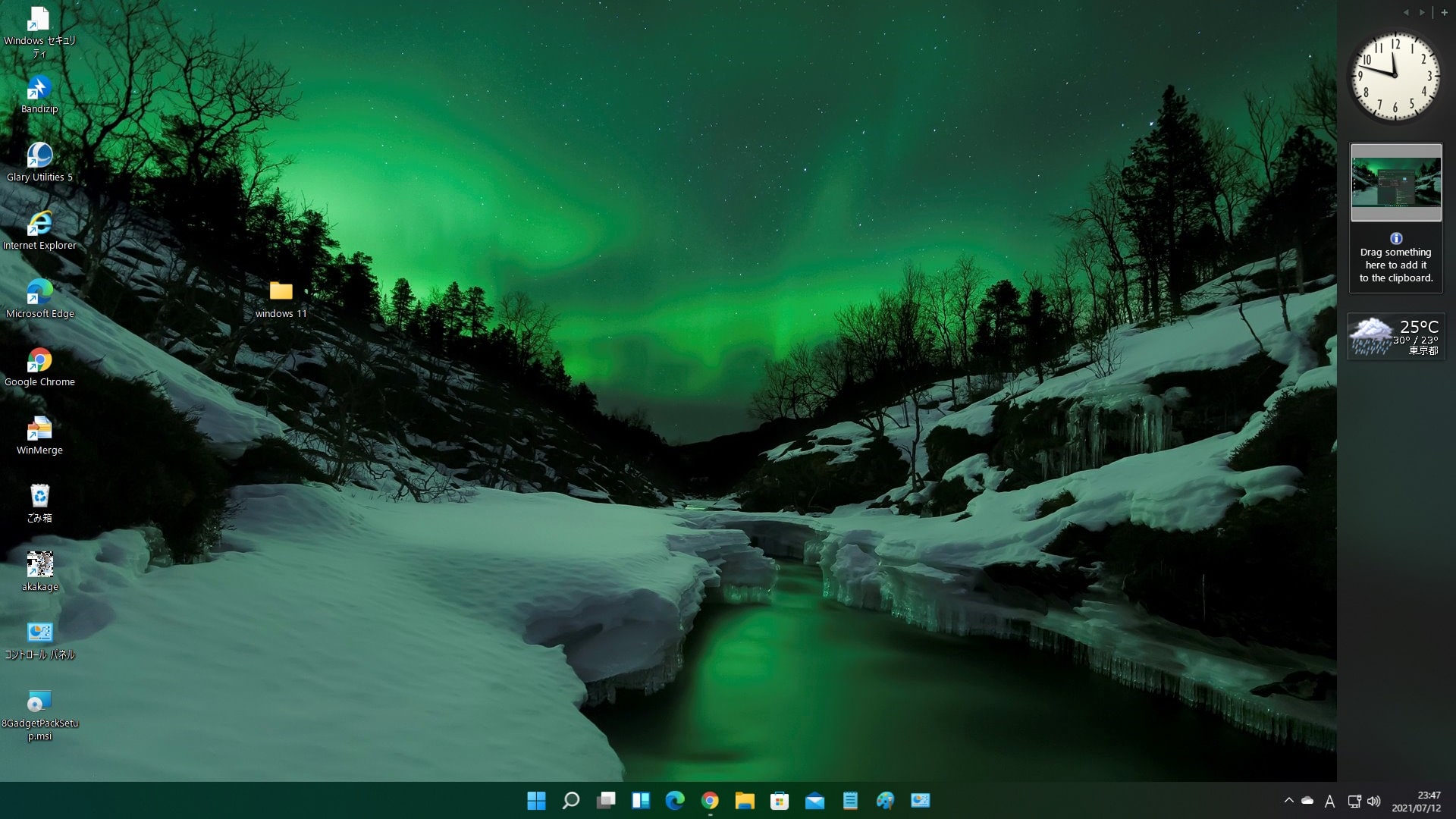The width and height of the screenshot is (1456, 819).
Task: Click the analog clock gadget
Action: 1395,76
